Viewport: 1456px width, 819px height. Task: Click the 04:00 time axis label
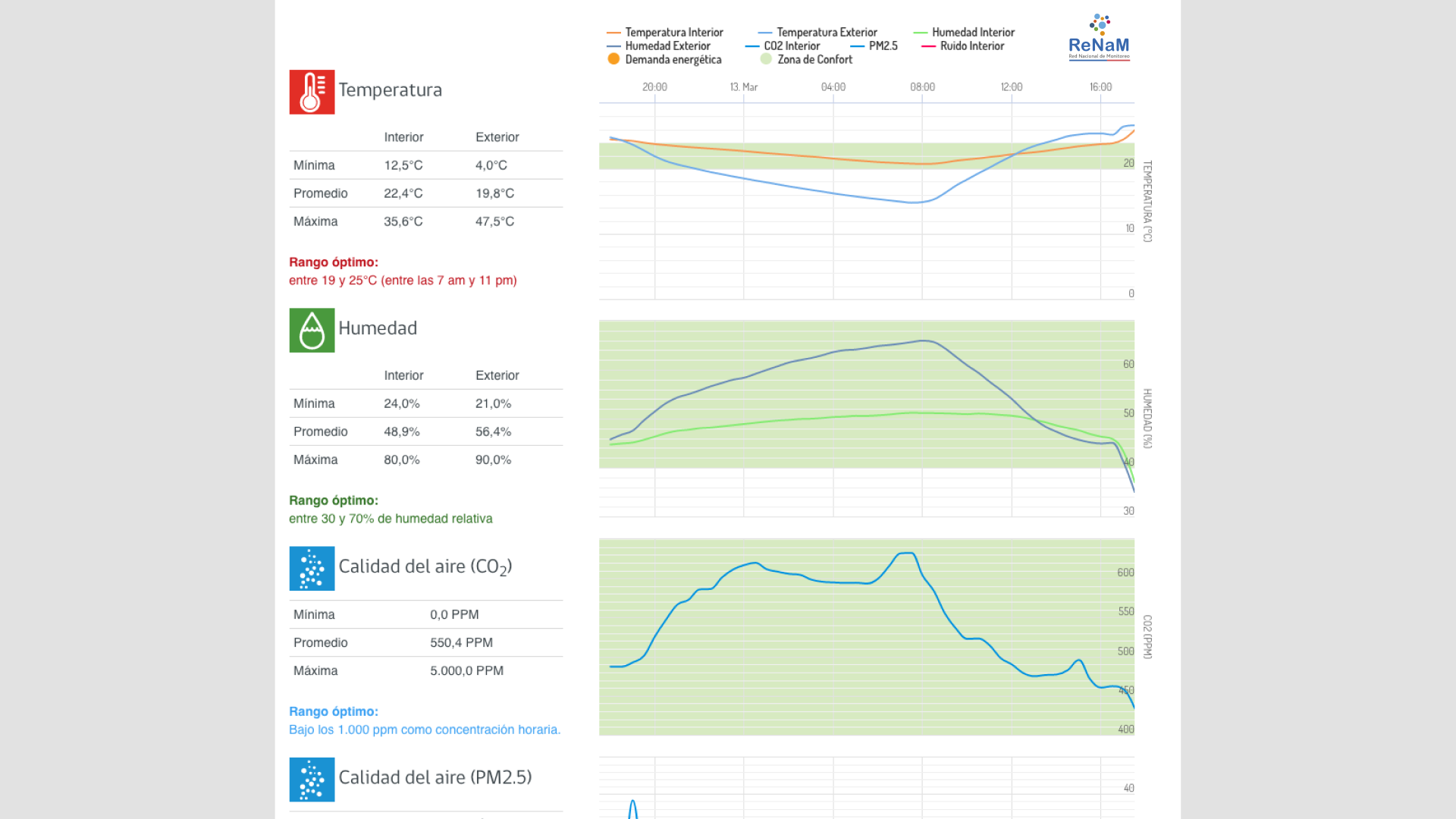click(x=833, y=87)
